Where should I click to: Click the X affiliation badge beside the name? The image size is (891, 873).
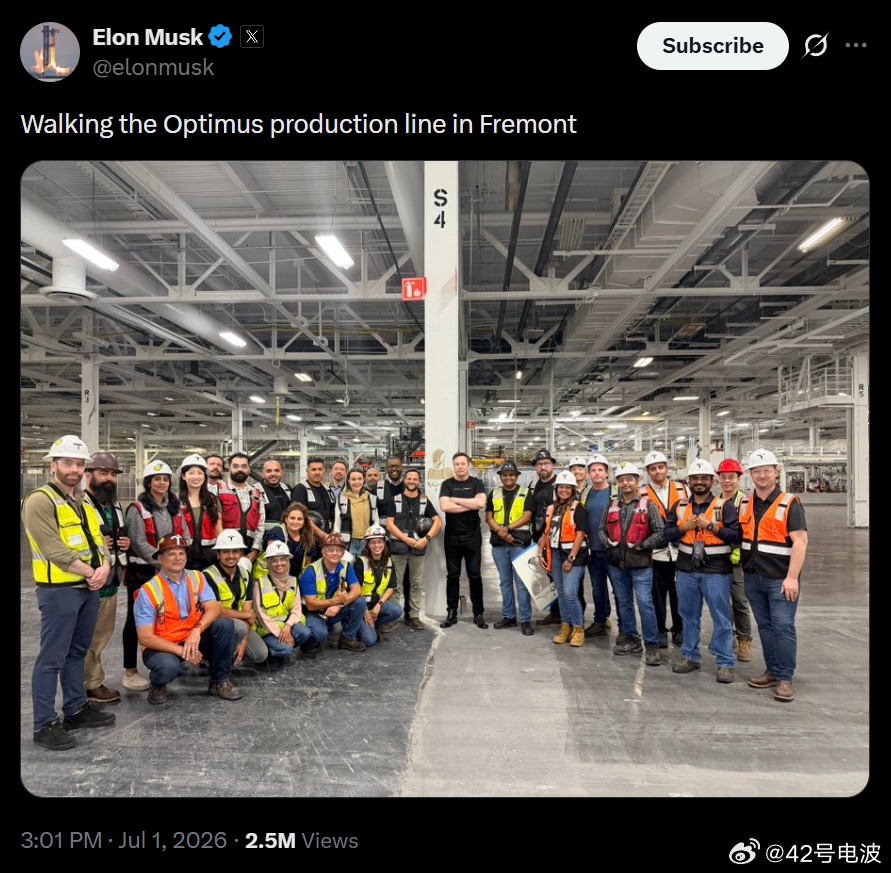(252, 37)
